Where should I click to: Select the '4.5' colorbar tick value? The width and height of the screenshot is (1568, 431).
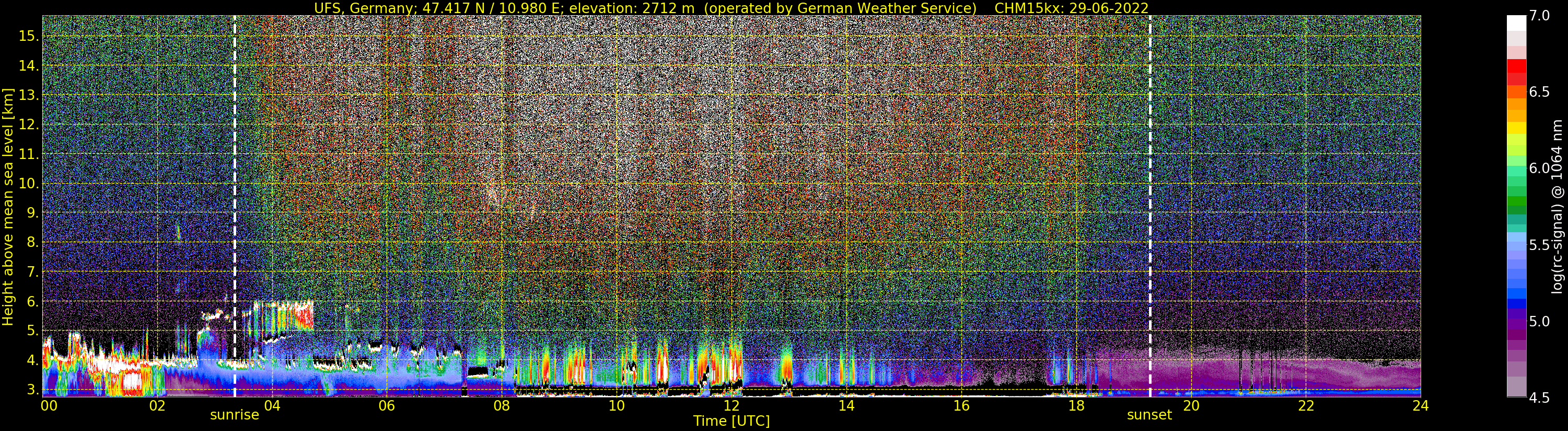[x=1539, y=398]
